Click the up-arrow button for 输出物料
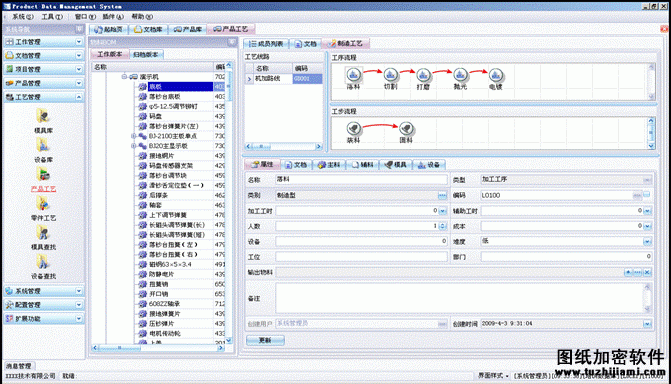The image size is (671, 384). point(628,272)
